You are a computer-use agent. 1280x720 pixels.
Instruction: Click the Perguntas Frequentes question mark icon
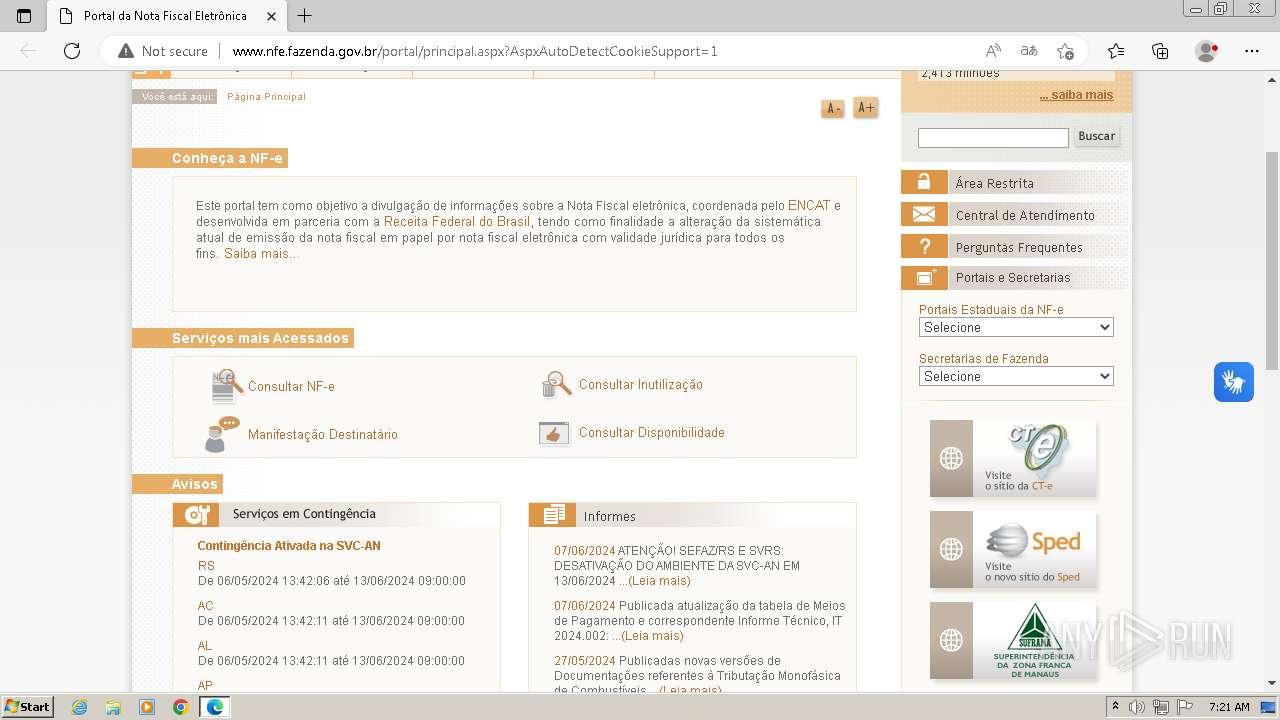[x=924, y=246]
